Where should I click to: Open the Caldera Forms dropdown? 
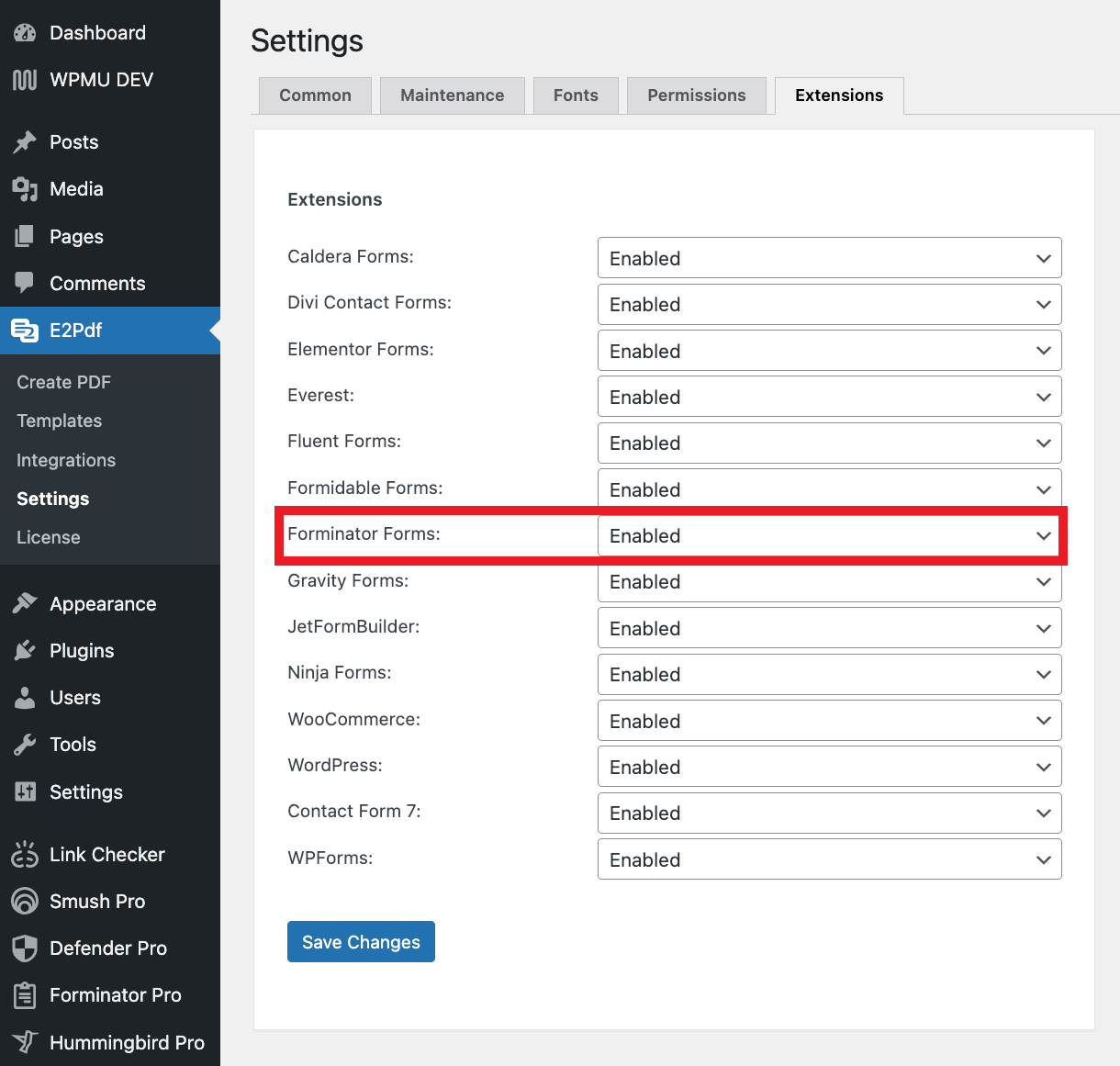point(829,258)
